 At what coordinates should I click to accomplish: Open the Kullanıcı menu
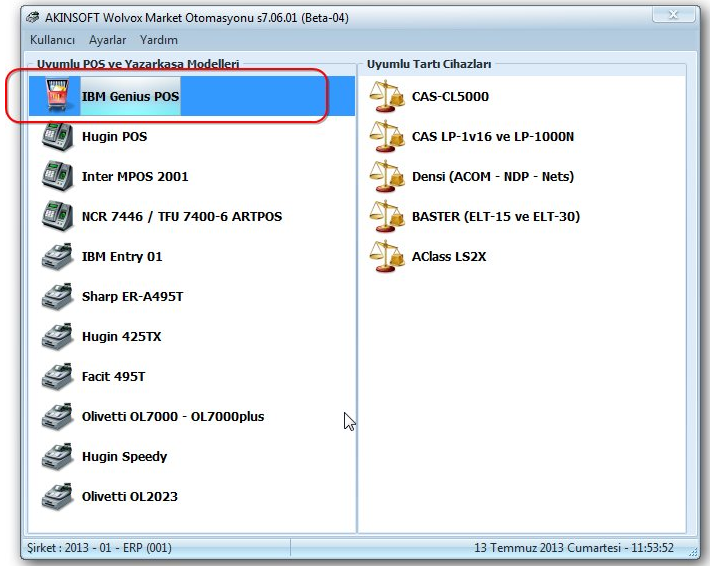click(52, 40)
